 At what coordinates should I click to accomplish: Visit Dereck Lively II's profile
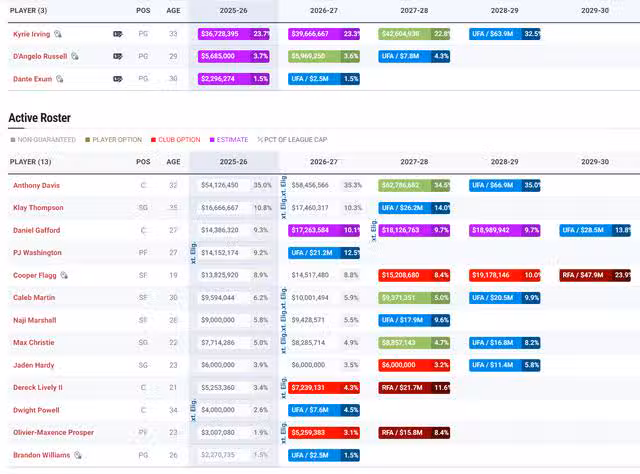[38, 387]
